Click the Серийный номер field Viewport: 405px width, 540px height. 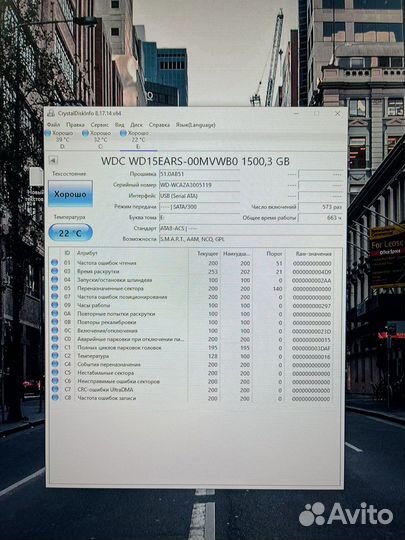pyautogui.click(x=199, y=185)
